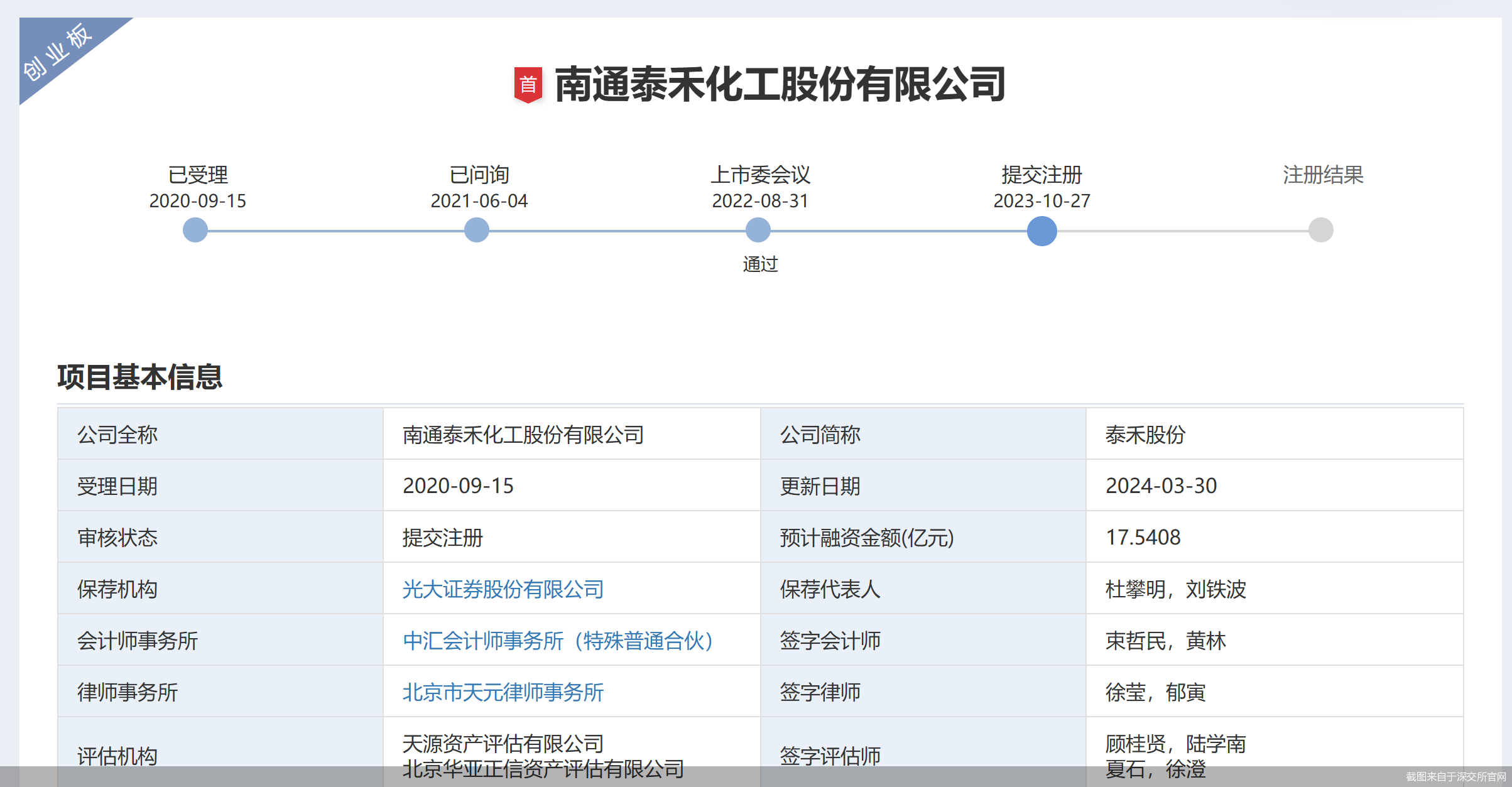The height and width of the screenshot is (787, 1512).
Task: Click the sponsor representatives 杜攀明，刘铁波
Action: pos(1176,589)
